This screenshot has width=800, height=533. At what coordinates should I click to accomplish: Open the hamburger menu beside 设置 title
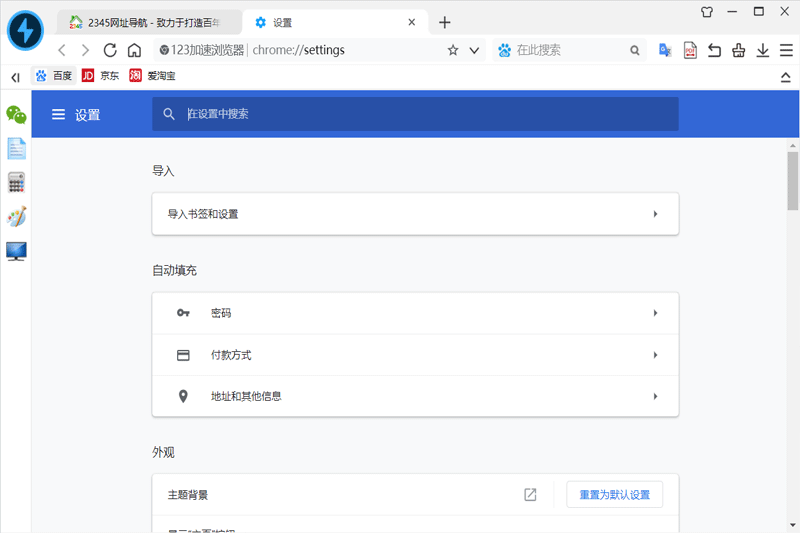point(58,114)
